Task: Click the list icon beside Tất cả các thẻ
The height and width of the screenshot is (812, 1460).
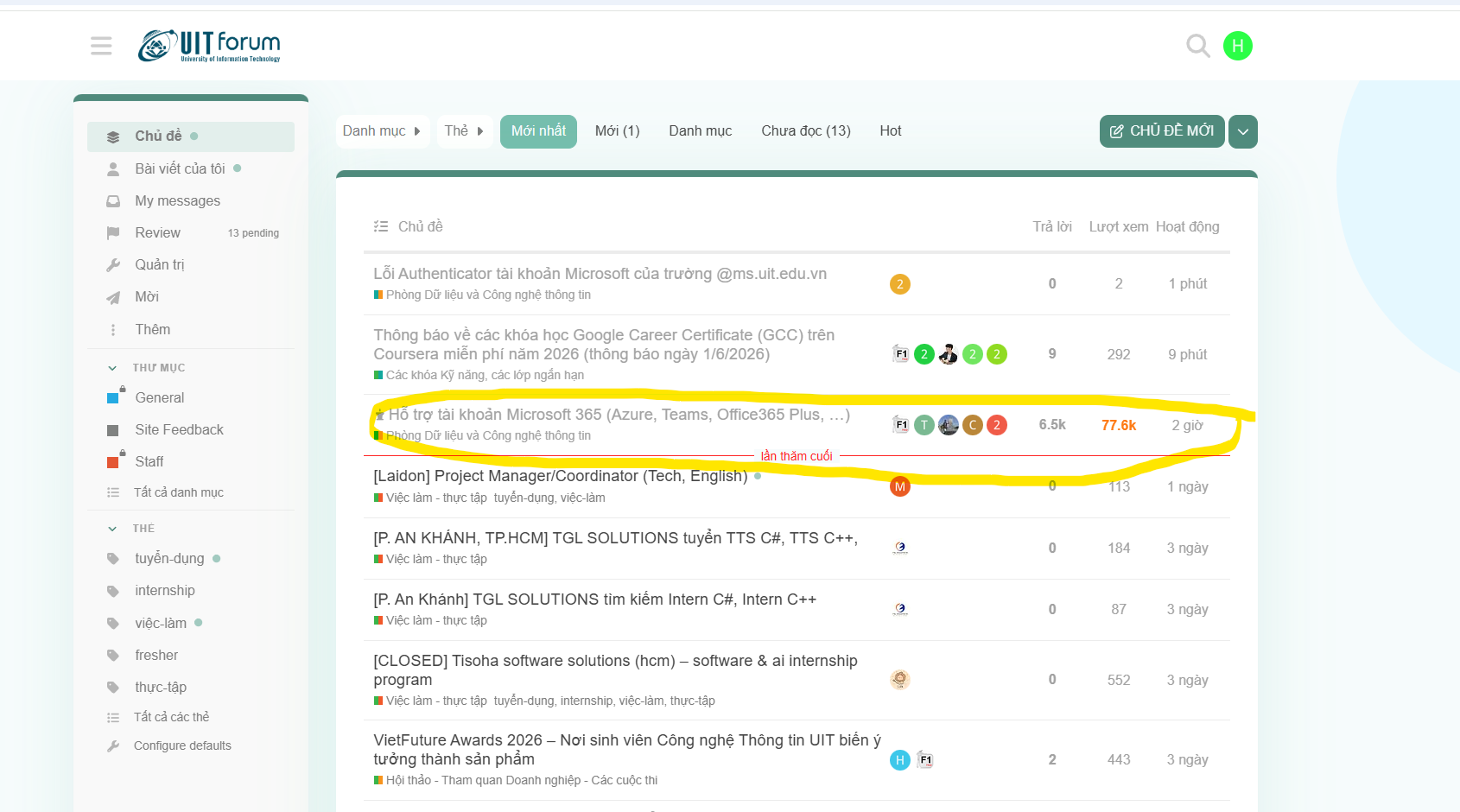Action: 113,718
